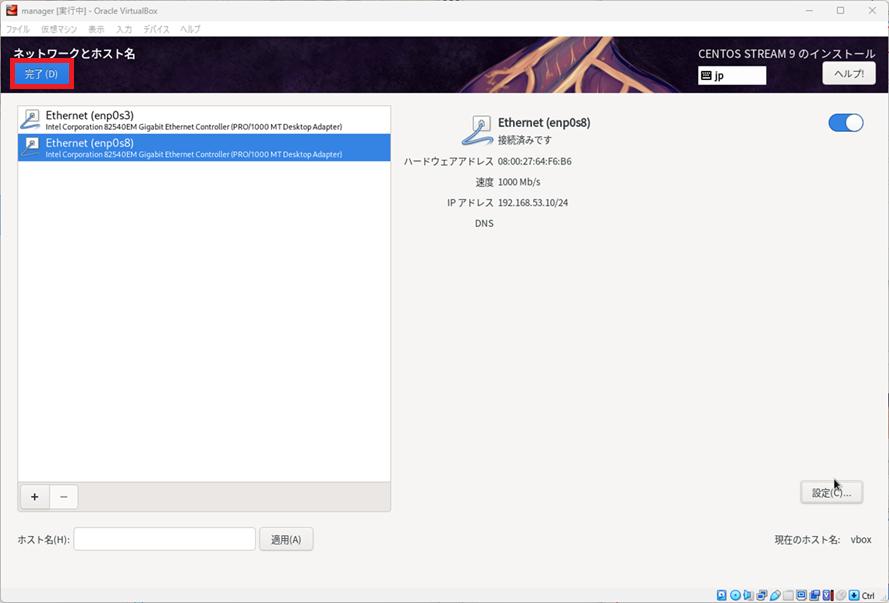
Task: Open the ヘルプ menu in the menu bar
Action: pos(190,29)
